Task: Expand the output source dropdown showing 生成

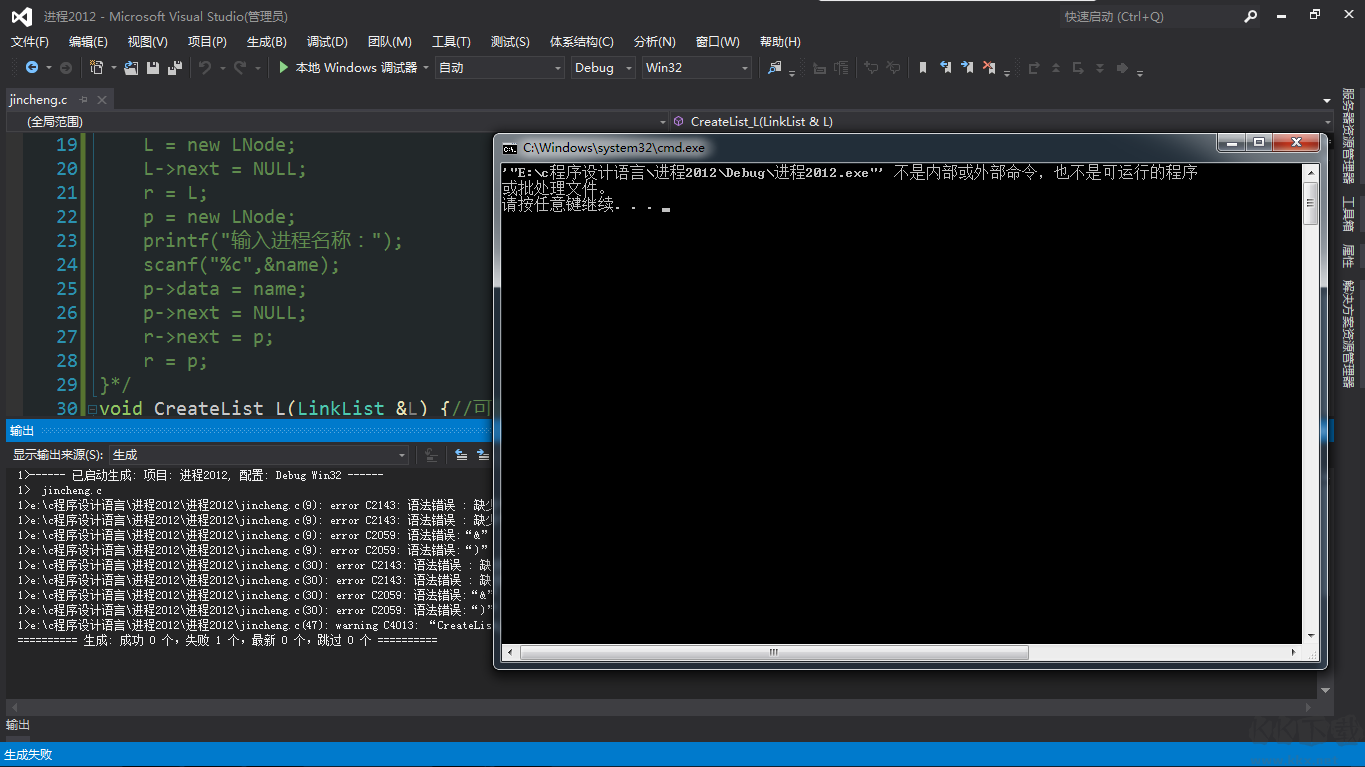Action: click(x=403, y=455)
